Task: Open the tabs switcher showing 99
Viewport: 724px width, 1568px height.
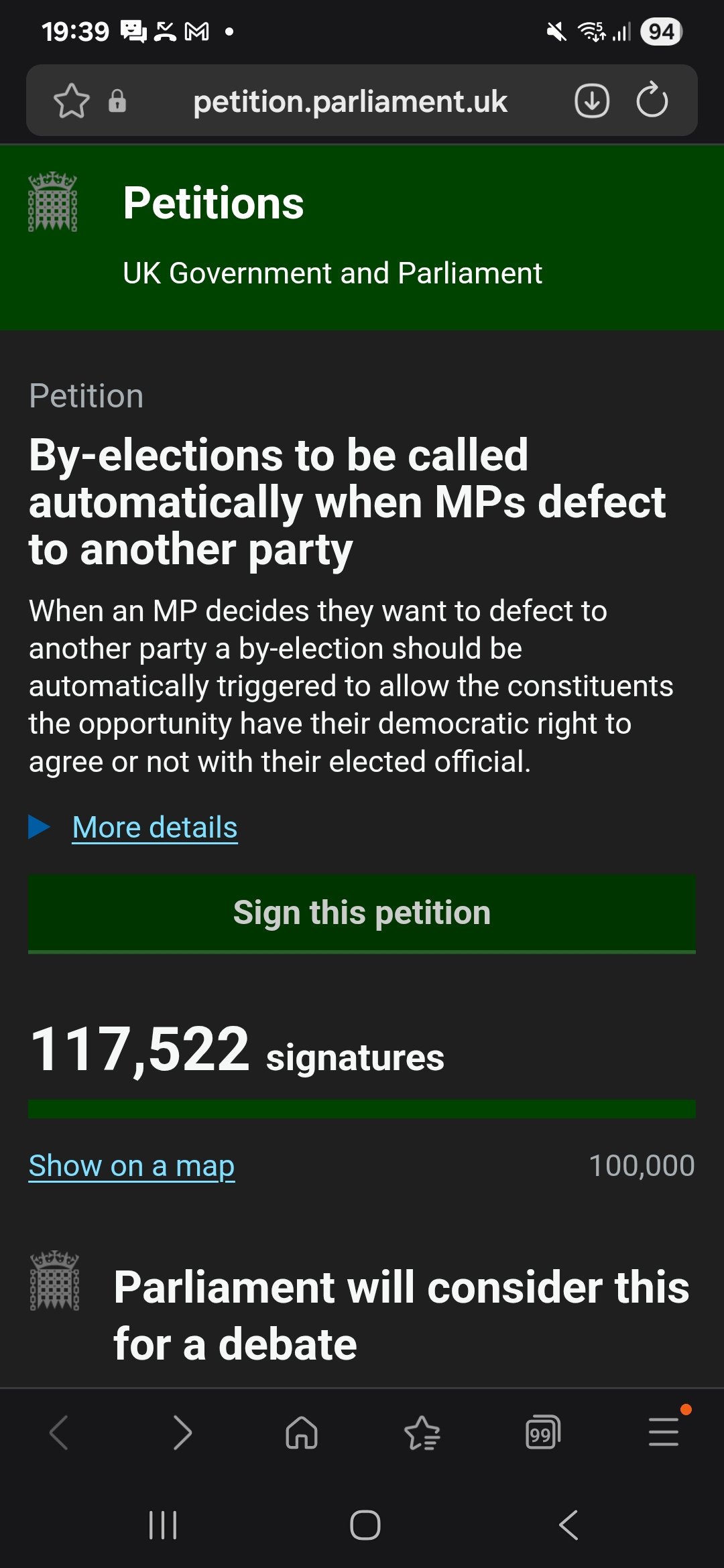Action: (543, 1433)
